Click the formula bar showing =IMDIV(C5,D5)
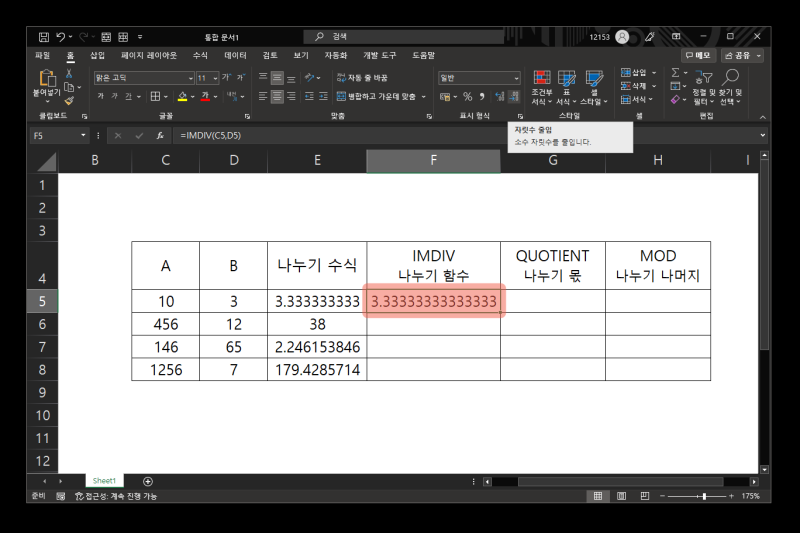This screenshot has width=800, height=533. (464, 135)
